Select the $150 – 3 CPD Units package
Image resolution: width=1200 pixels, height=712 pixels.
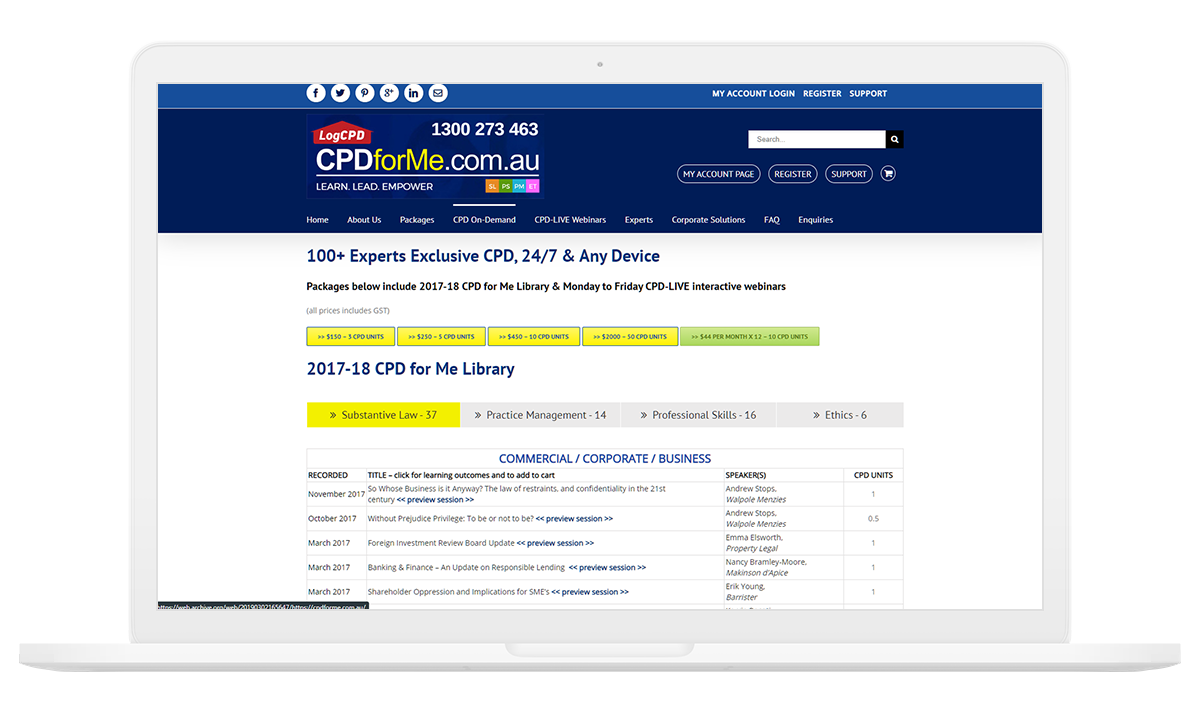pyautogui.click(x=350, y=337)
